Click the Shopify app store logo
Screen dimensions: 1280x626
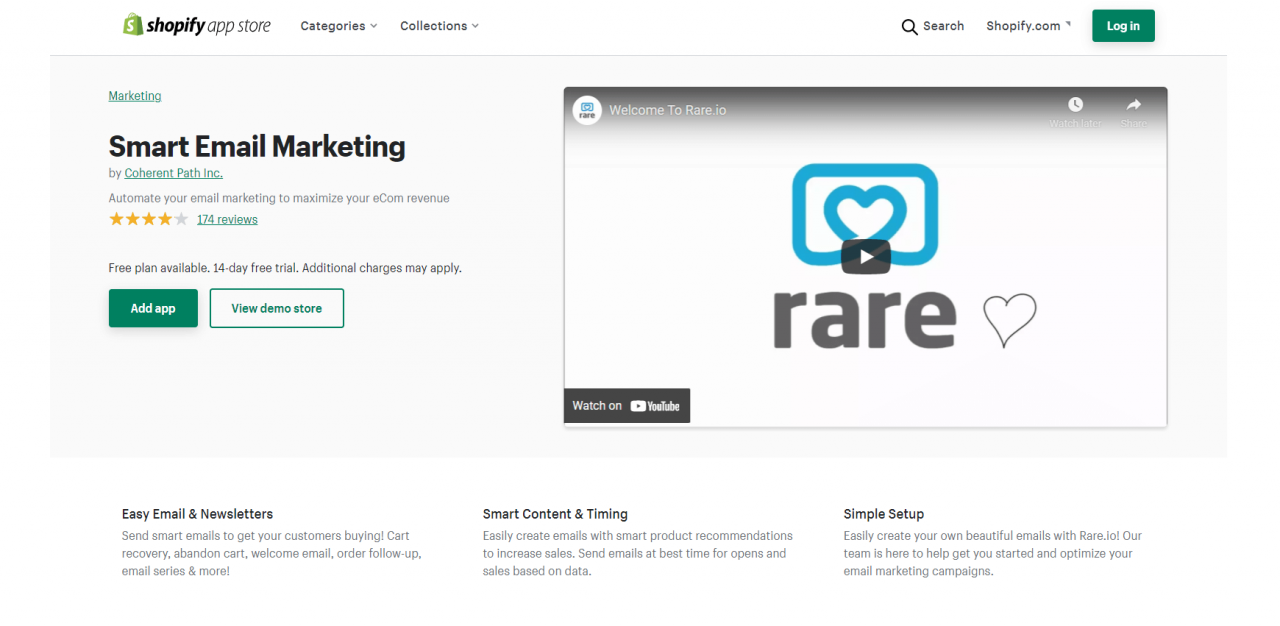click(197, 26)
